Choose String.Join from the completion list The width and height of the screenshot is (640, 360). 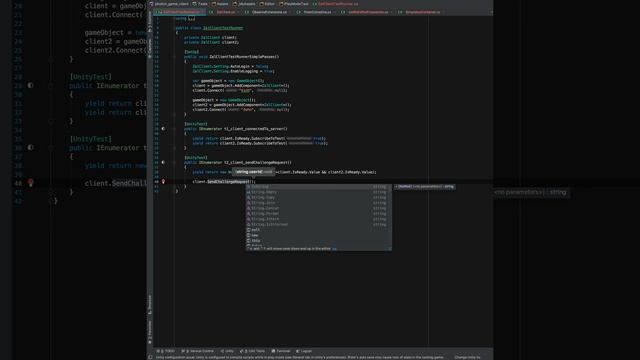317,202
